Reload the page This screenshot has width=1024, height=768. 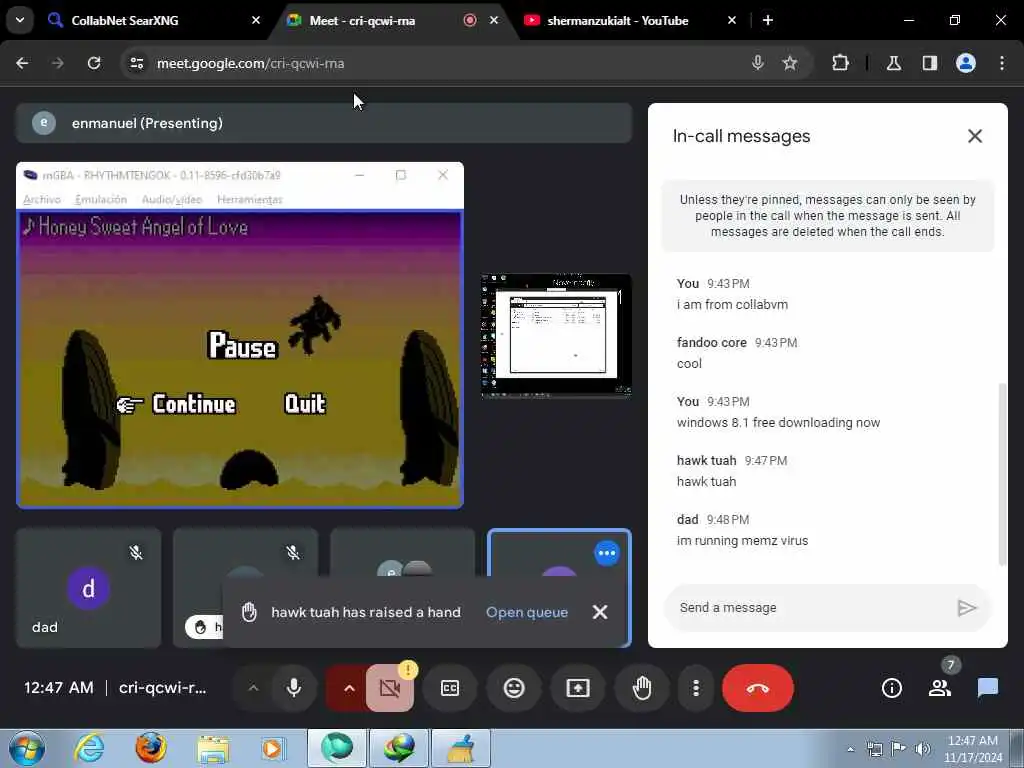pos(94,63)
